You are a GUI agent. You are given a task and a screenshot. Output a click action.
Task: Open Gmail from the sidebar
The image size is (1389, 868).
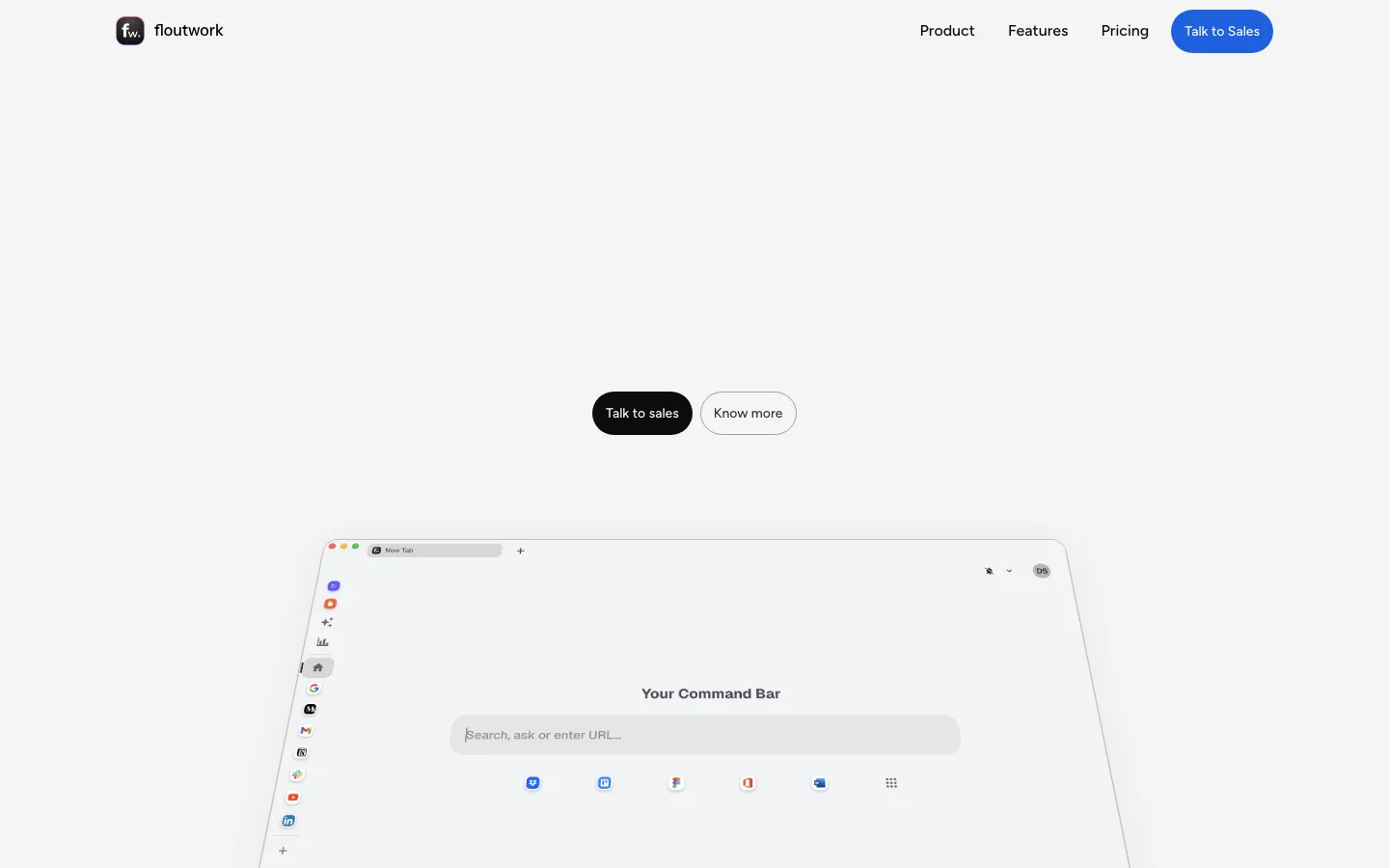306,730
